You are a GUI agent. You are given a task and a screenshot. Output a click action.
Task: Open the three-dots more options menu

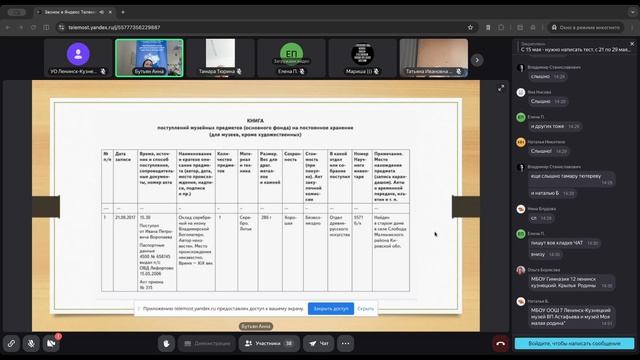coord(345,344)
